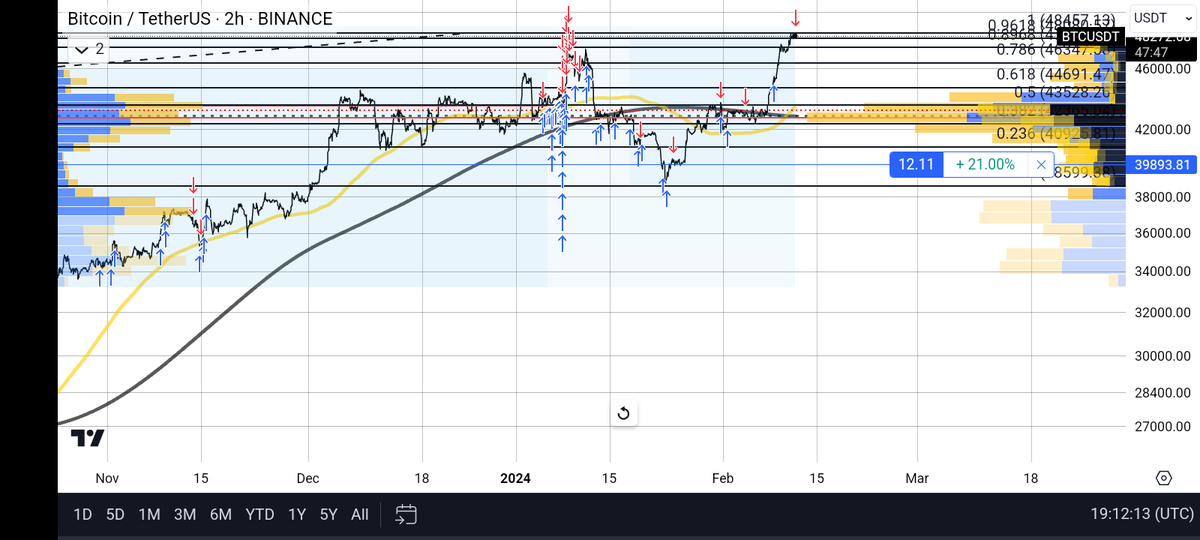Screen dimensions: 1200x540
Task: Click the Dec date axis label
Action: 307,478
